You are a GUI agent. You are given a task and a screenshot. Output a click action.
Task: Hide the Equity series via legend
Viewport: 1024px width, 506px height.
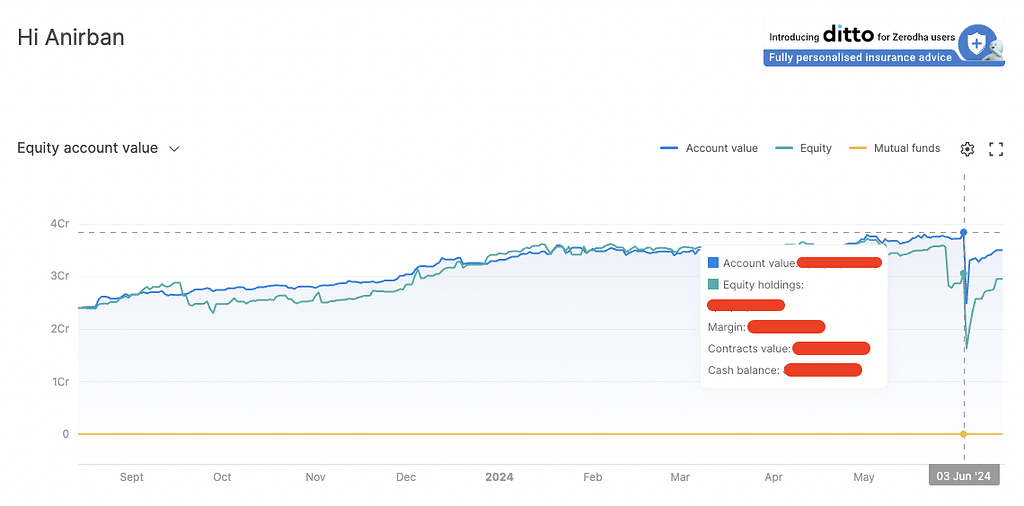click(805, 148)
